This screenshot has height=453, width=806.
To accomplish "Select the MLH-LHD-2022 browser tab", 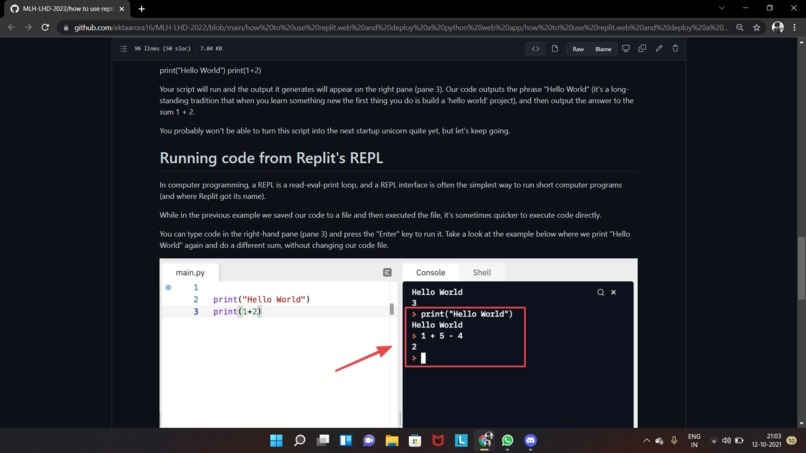I will 67,9.
